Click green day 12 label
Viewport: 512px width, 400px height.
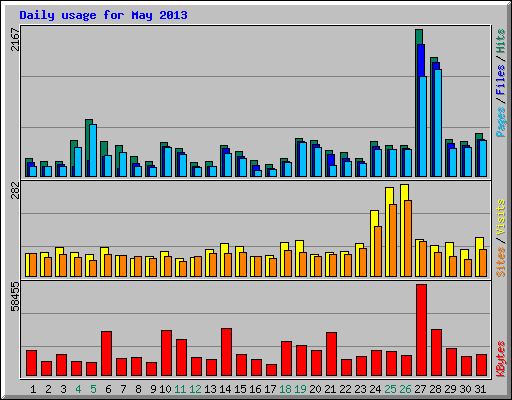coord(195,389)
